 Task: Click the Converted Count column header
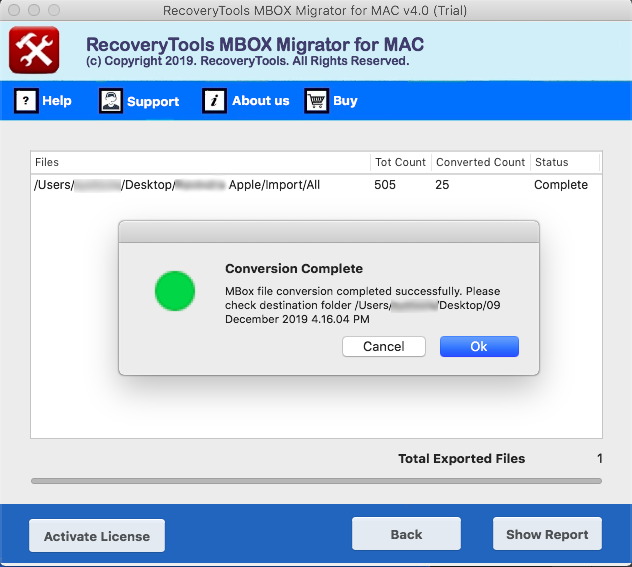coord(479,162)
